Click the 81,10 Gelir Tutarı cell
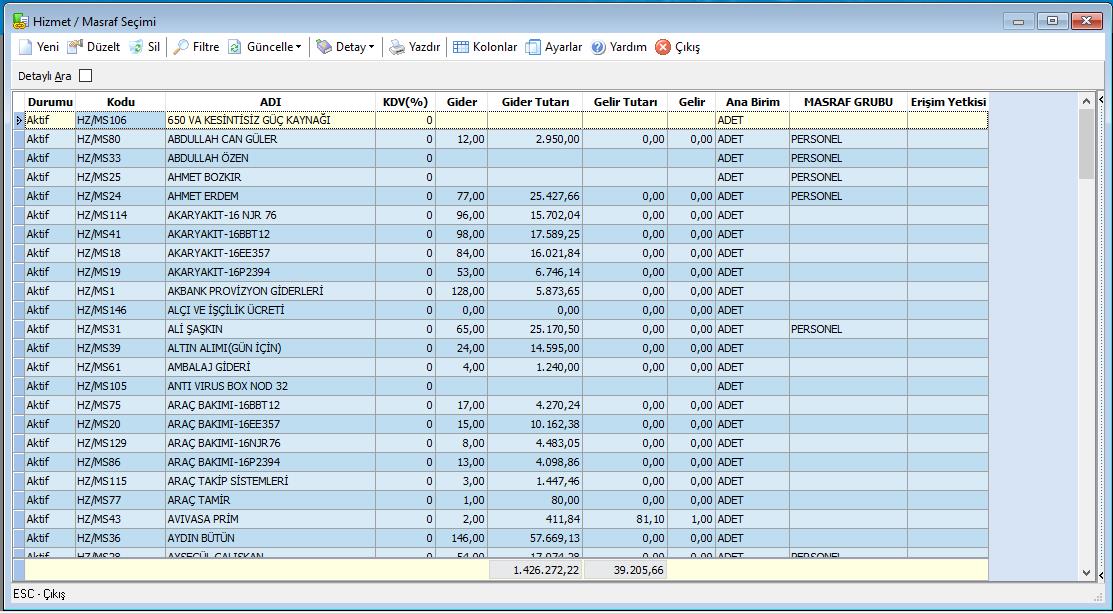The height and width of the screenshot is (614, 1113). click(625, 519)
